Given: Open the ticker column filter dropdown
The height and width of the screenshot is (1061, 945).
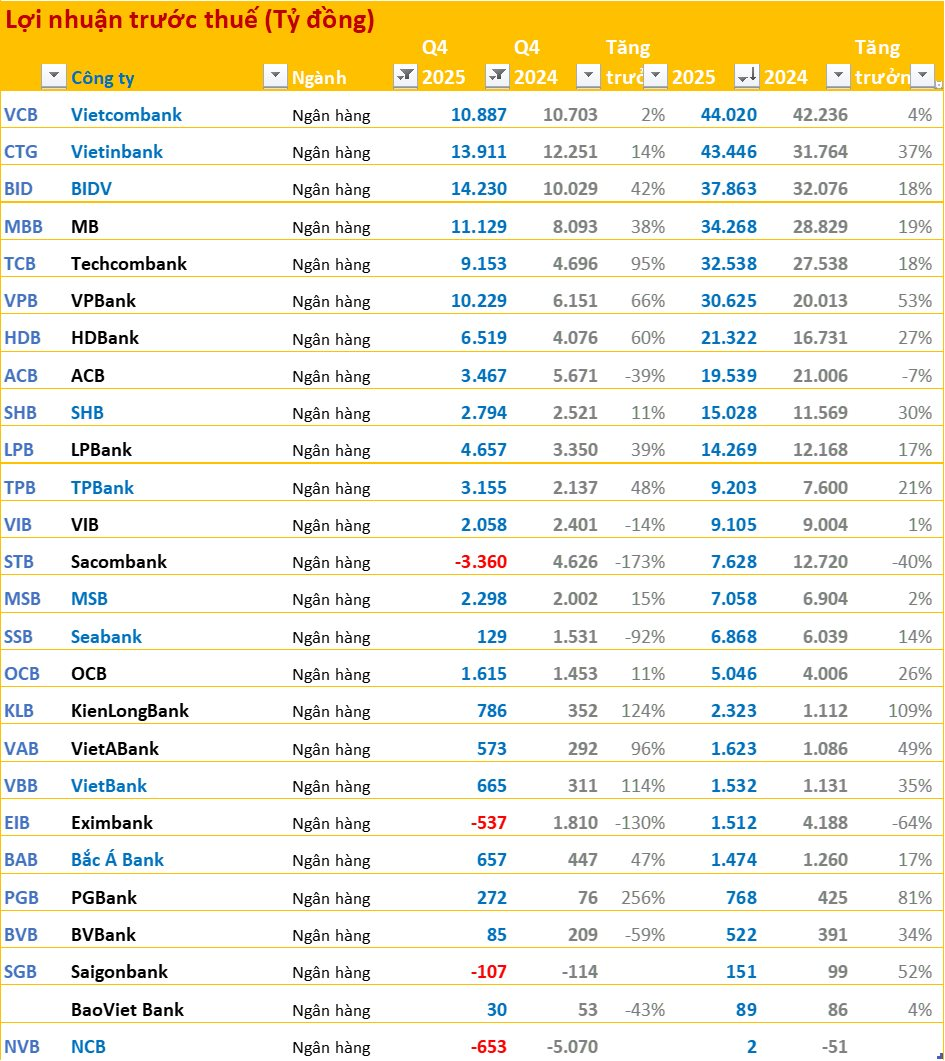Looking at the screenshot, I should click(x=53, y=77).
